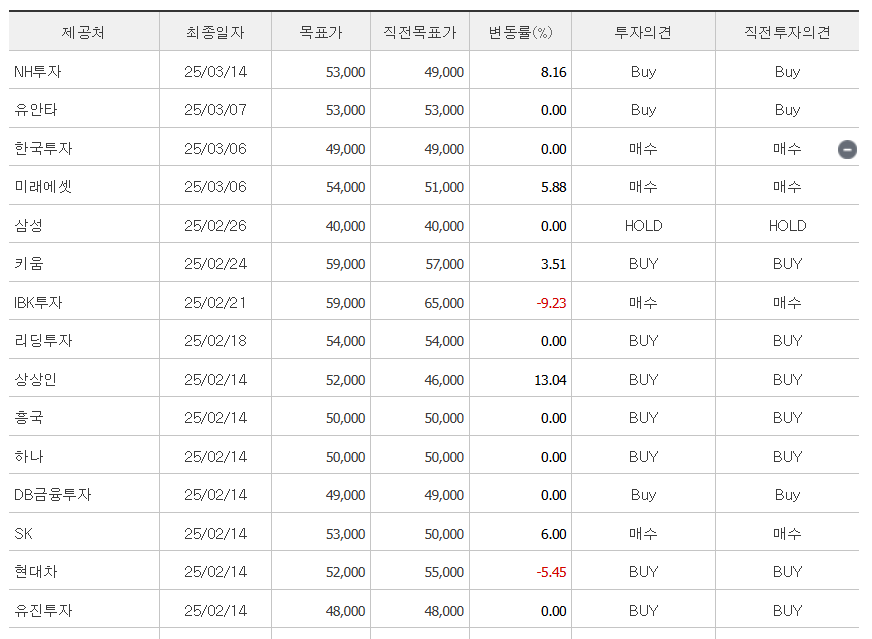872x639 pixels.
Task: Click the IBK투자 provider name
Action: click(x=38, y=303)
